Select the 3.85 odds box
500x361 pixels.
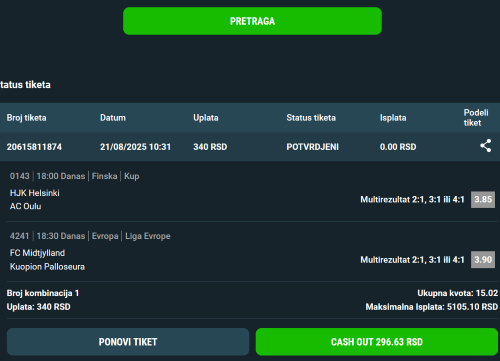tap(483, 199)
